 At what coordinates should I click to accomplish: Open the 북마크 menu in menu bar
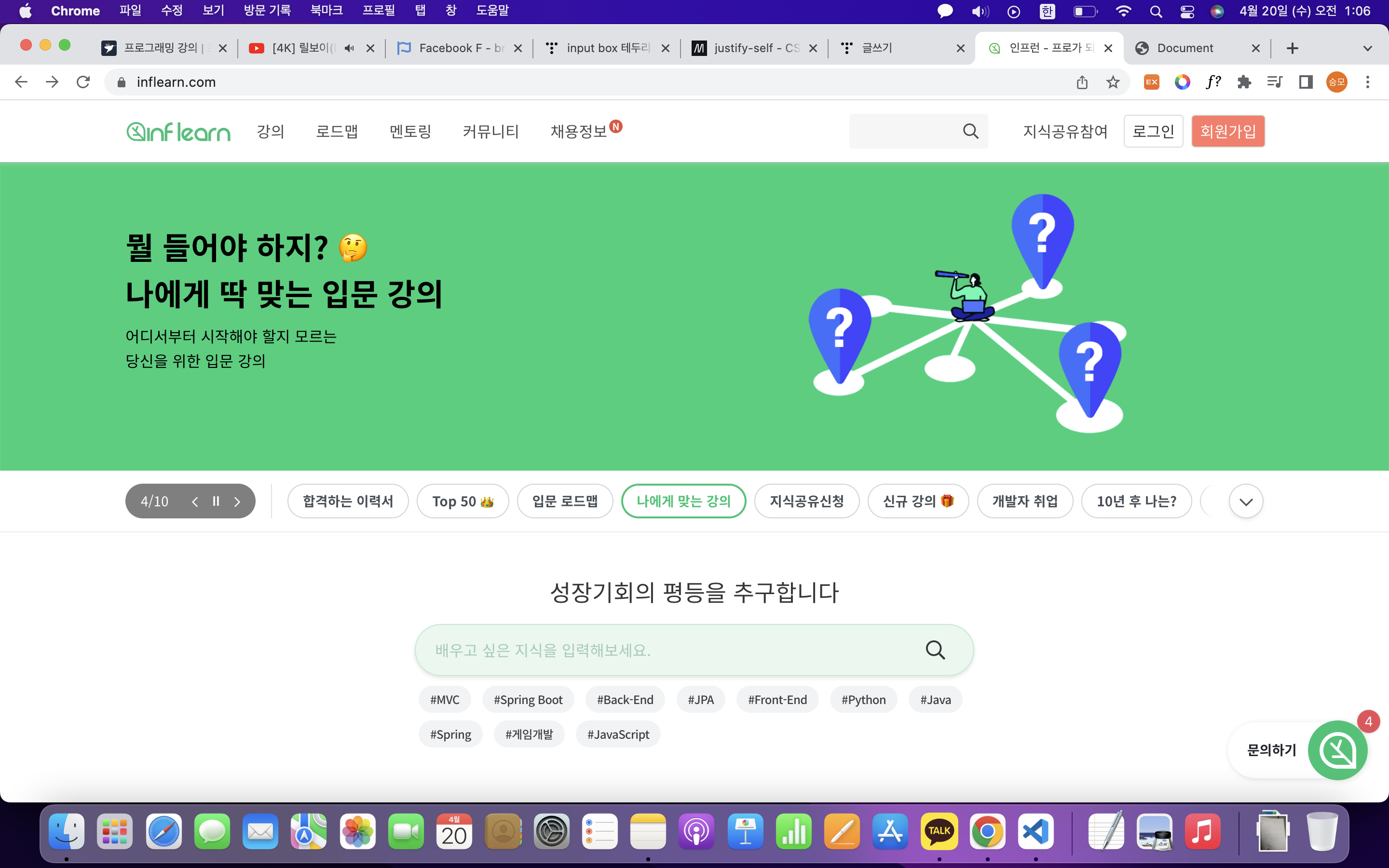pyautogui.click(x=326, y=11)
